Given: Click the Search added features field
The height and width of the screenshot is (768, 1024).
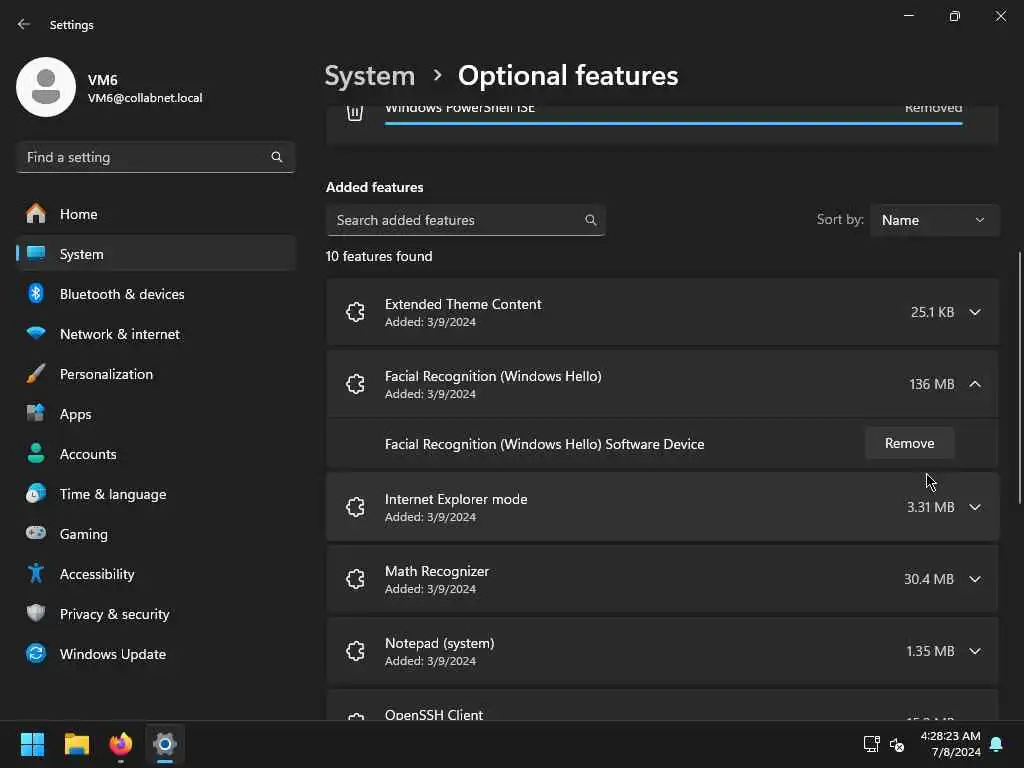Looking at the screenshot, I should (x=456, y=220).
